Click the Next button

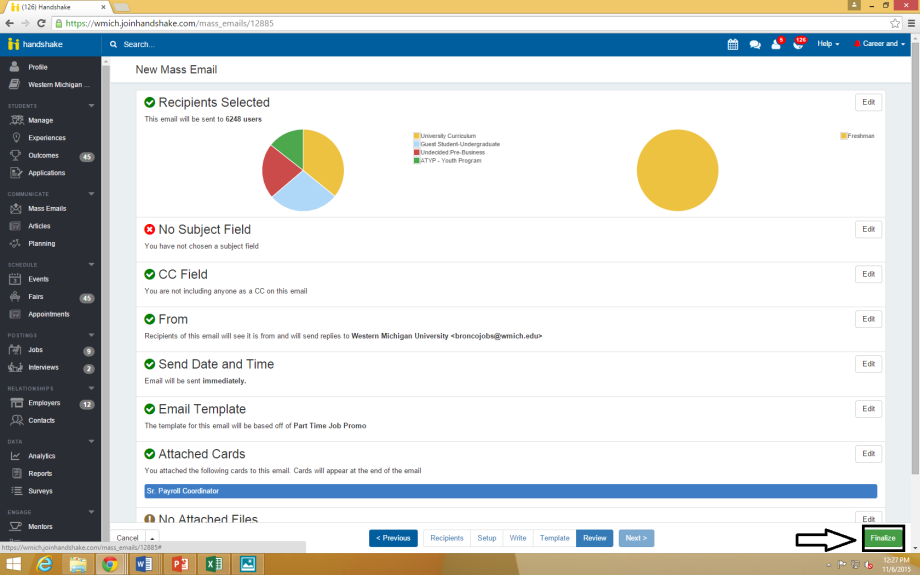(x=636, y=538)
